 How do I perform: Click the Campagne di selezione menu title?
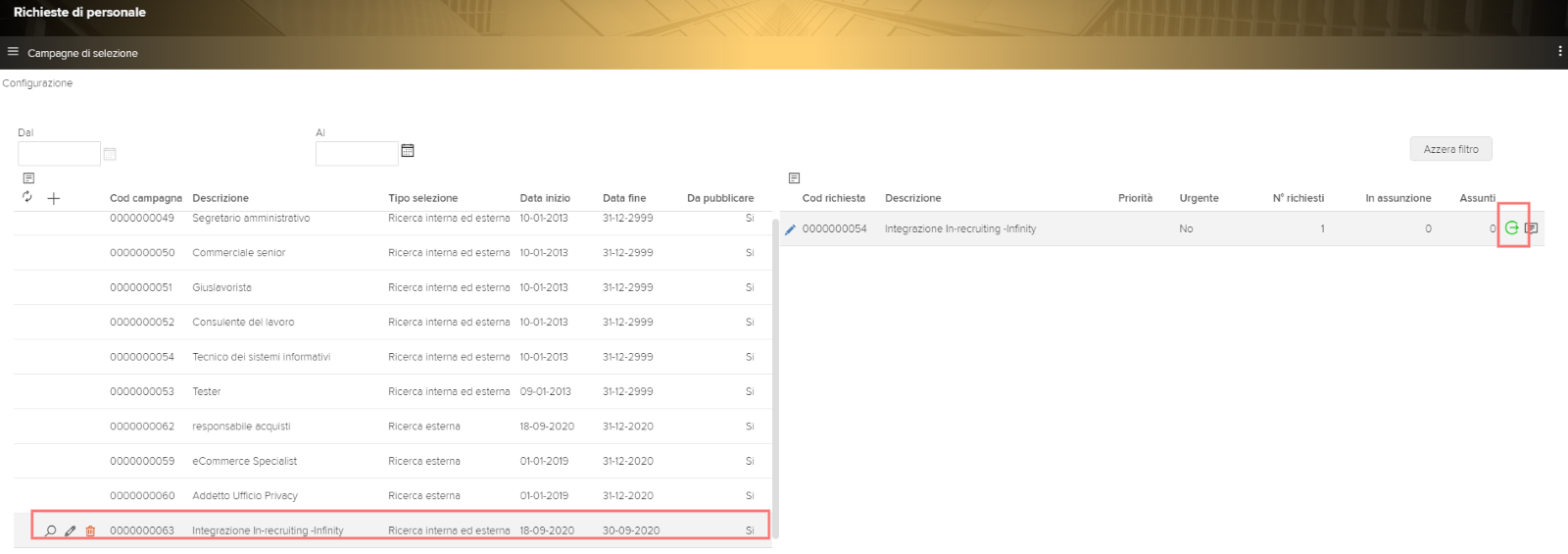pos(82,53)
